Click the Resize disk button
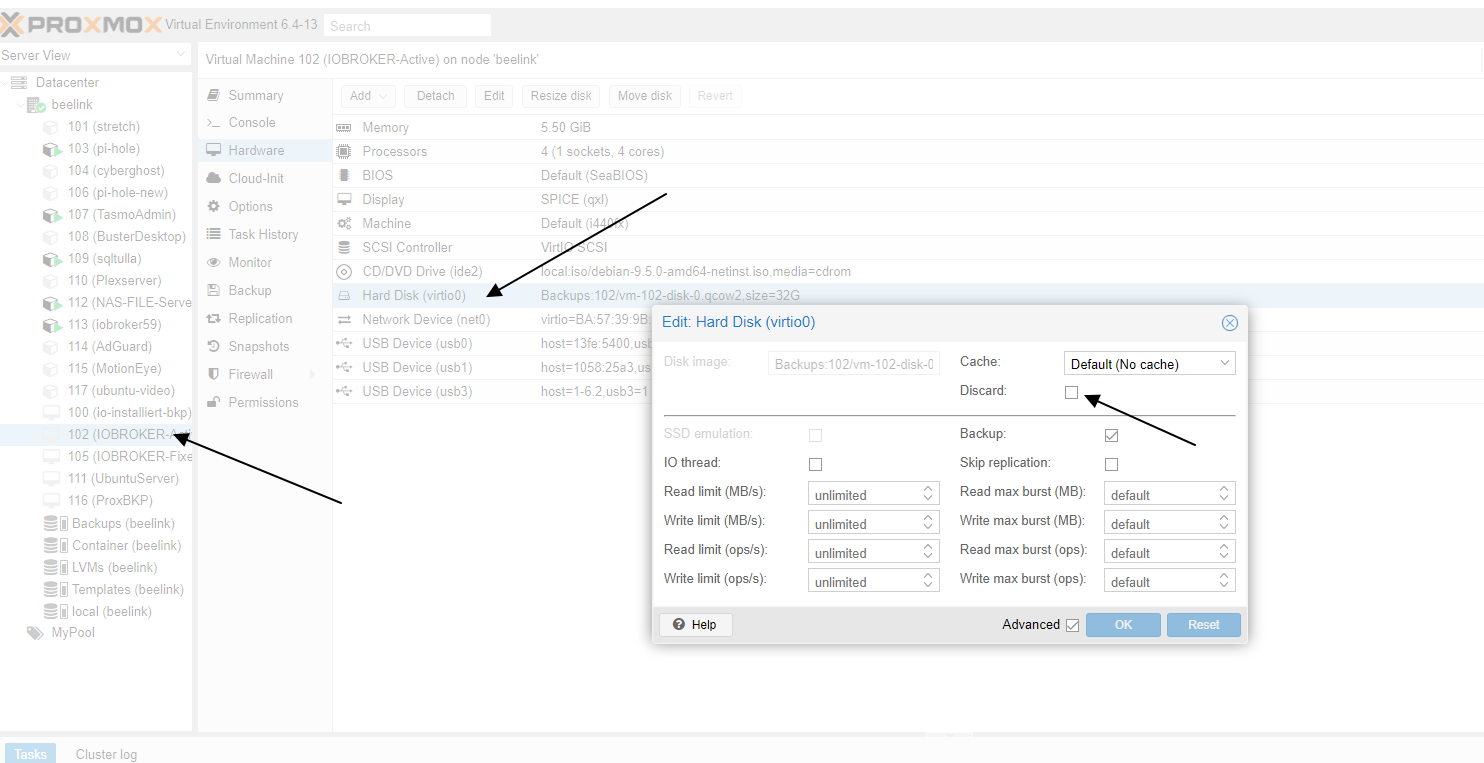1484x763 pixels. click(x=561, y=96)
